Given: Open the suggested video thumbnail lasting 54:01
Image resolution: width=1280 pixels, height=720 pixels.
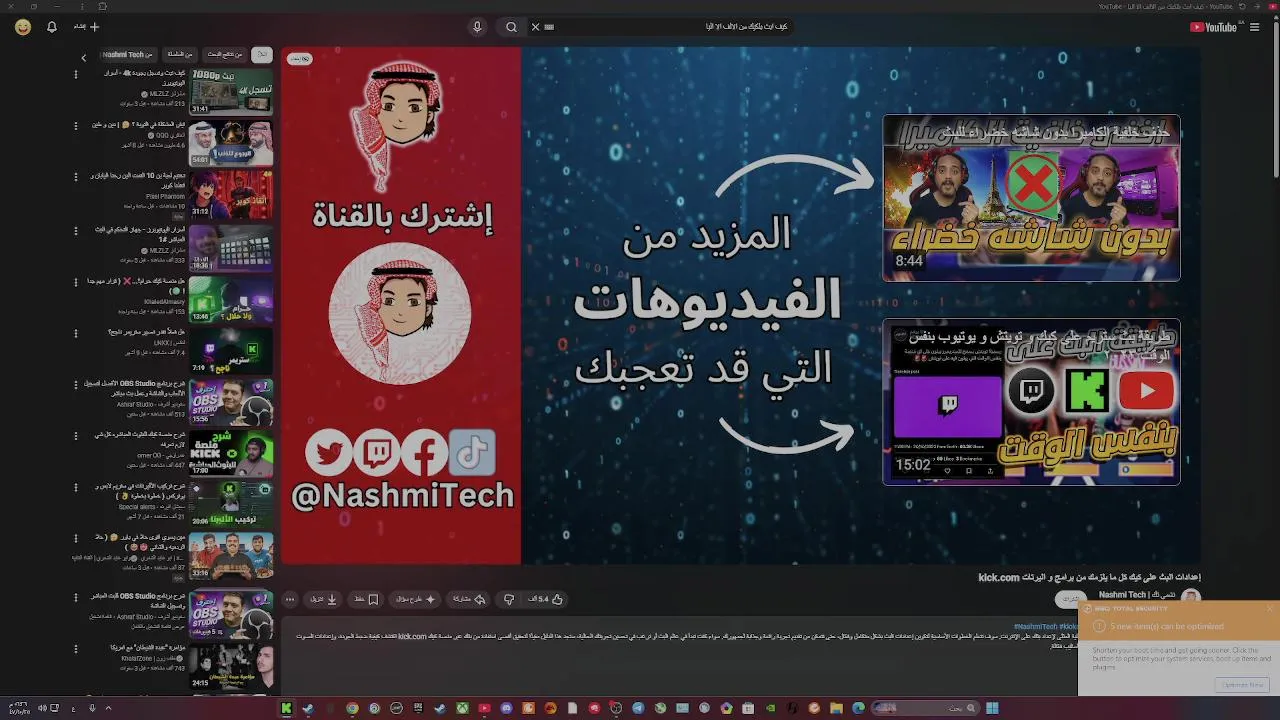Looking at the screenshot, I should (x=230, y=143).
